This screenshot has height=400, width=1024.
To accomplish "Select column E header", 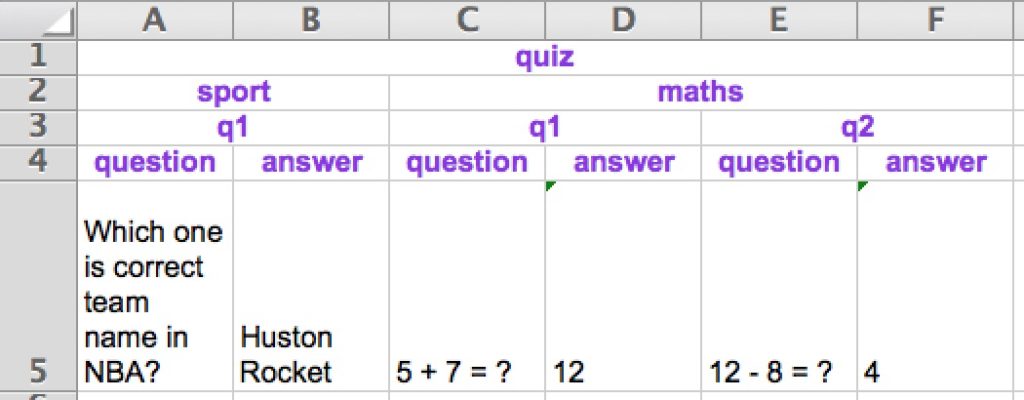I will click(x=779, y=20).
